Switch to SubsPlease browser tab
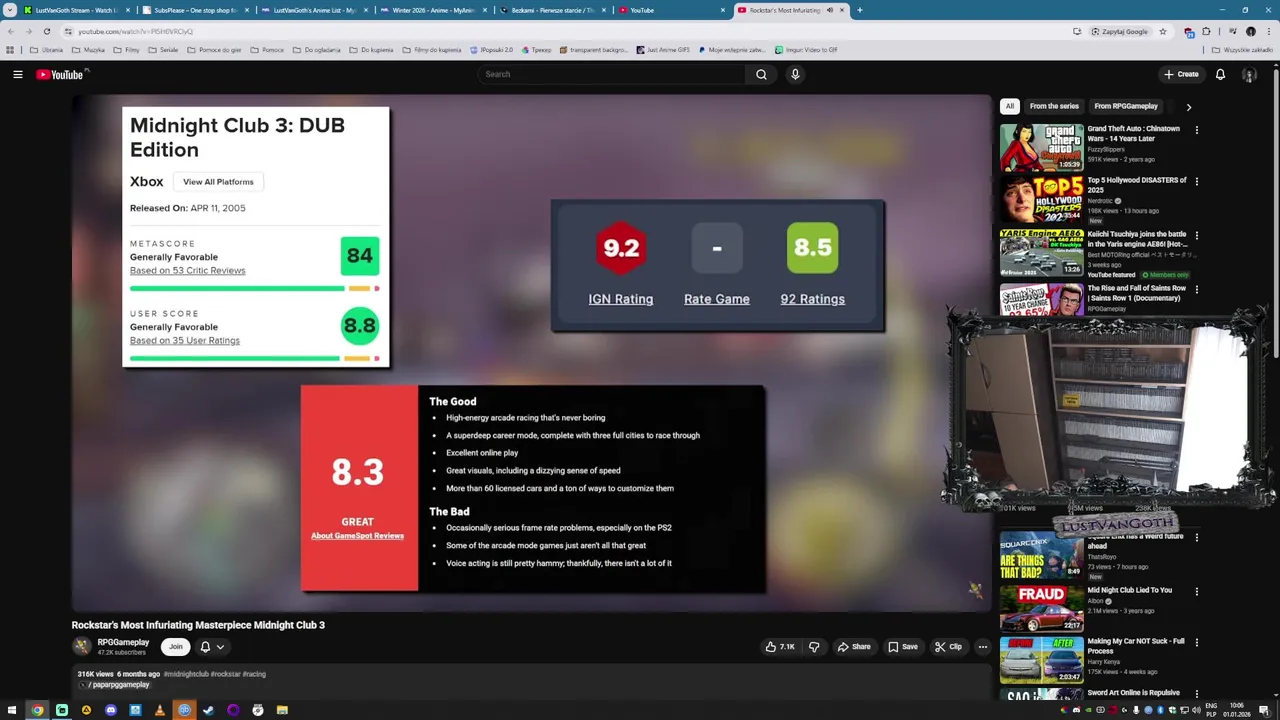Screen dimensions: 1280x720 194,10
